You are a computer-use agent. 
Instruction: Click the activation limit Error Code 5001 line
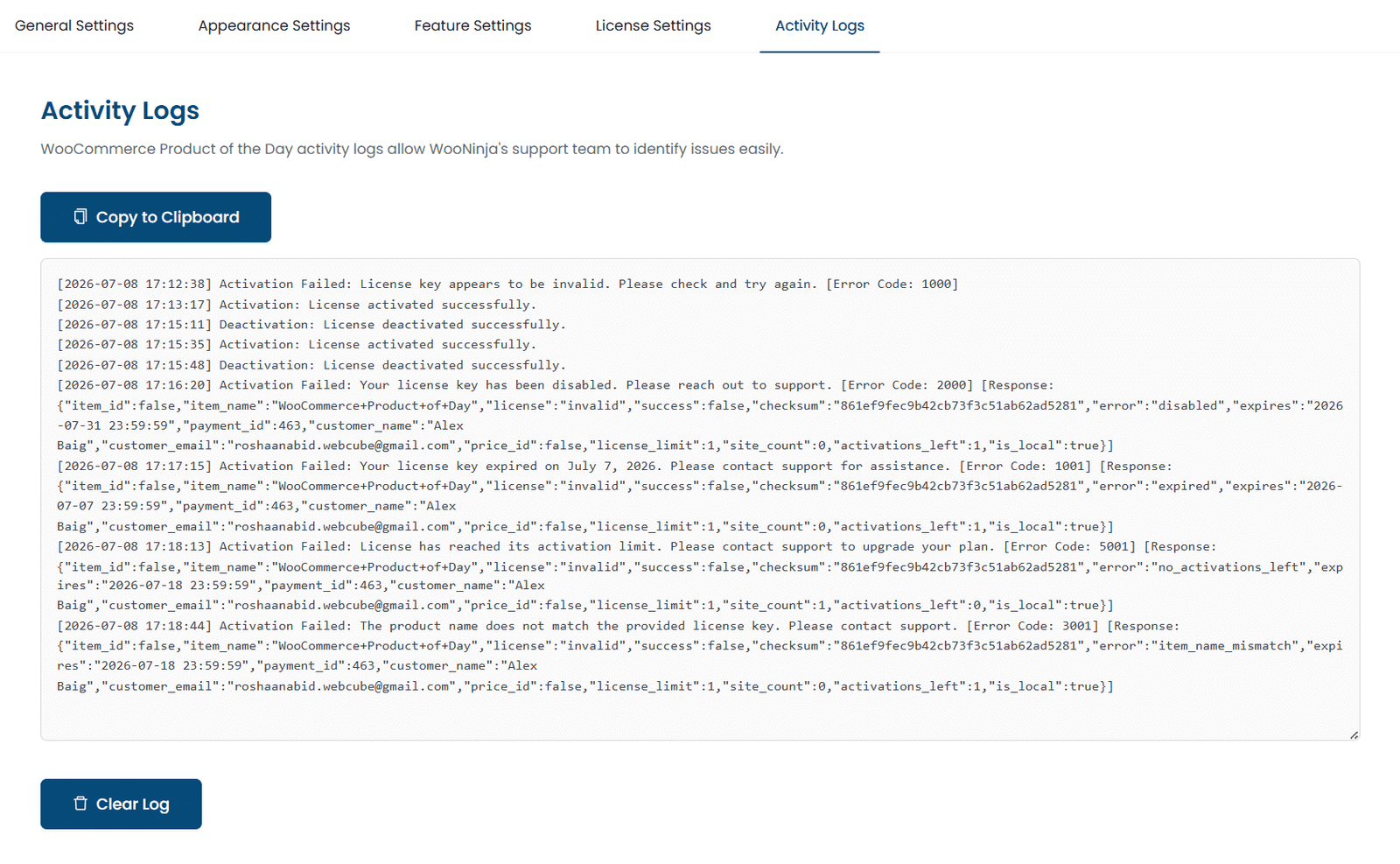pyautogui.click(x=636, y=546)
